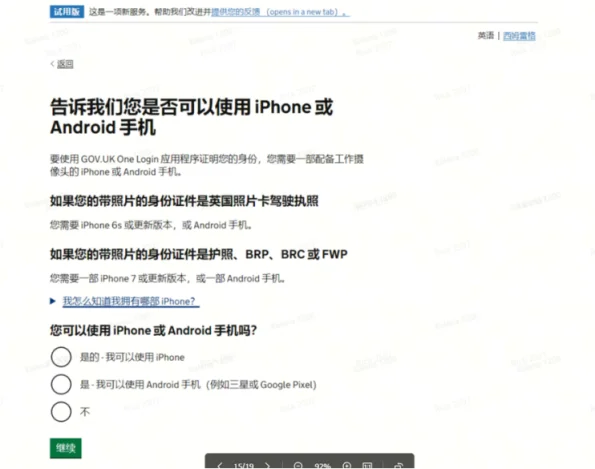The image size is (595, 469).
Task: Click the zoom out minus icon
Action: [x=298, y=465]
